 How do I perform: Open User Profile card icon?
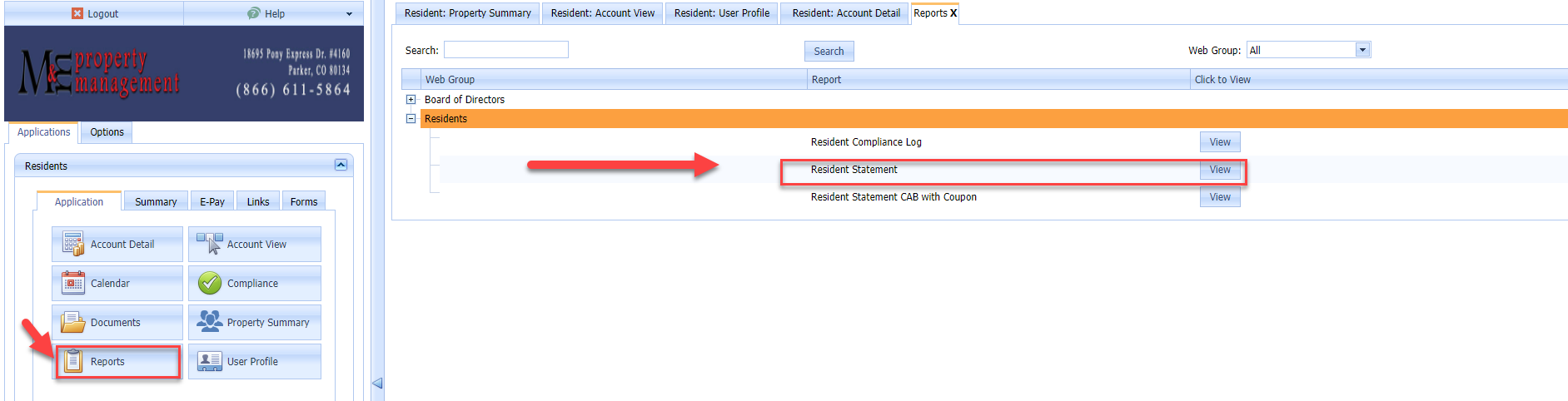click(210, 361)
